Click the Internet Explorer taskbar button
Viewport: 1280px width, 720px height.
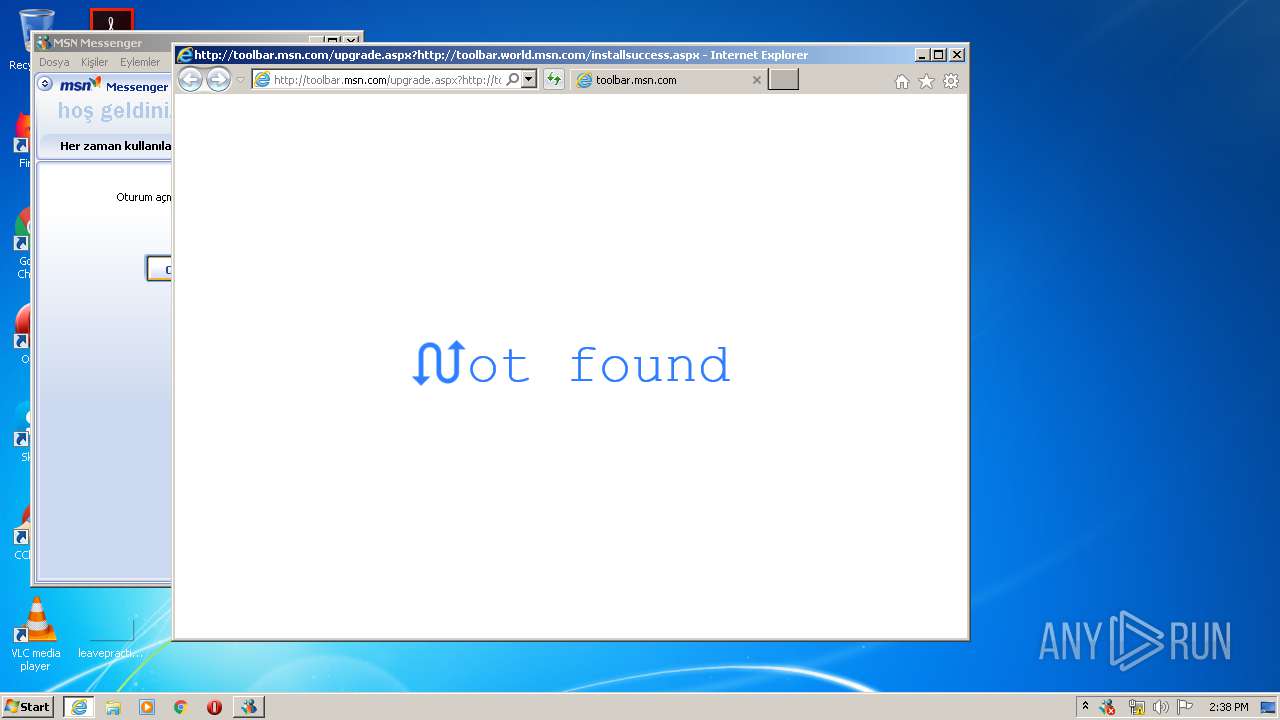coord(79,707)
